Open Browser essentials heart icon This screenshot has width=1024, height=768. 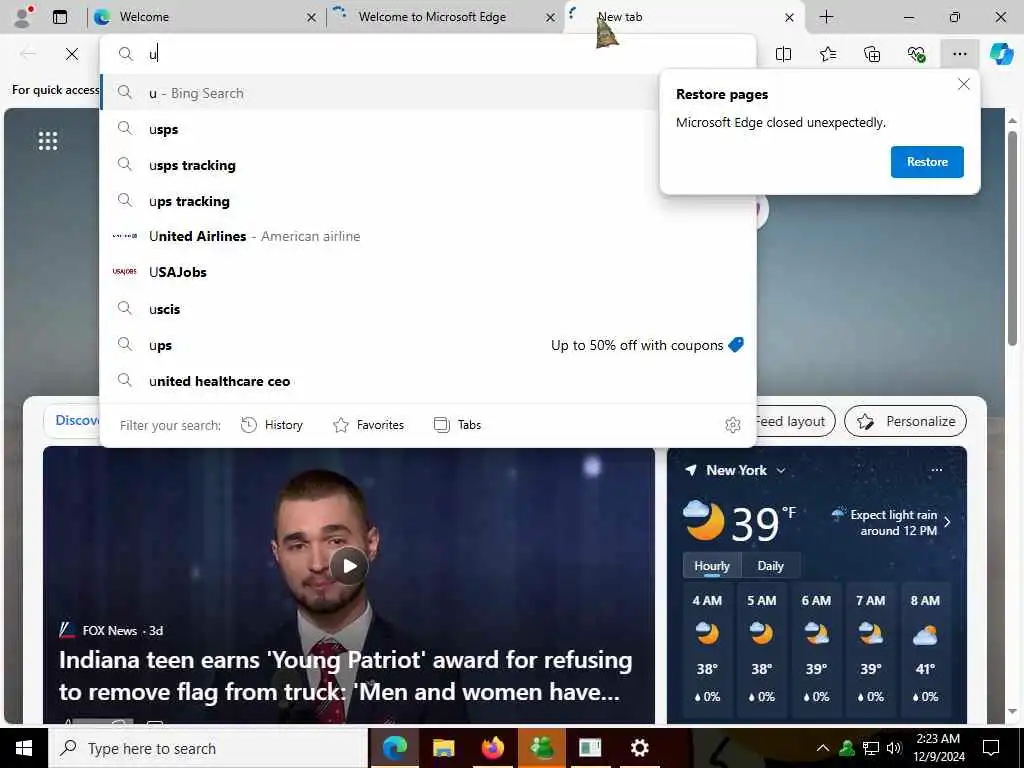coord(916,54)
